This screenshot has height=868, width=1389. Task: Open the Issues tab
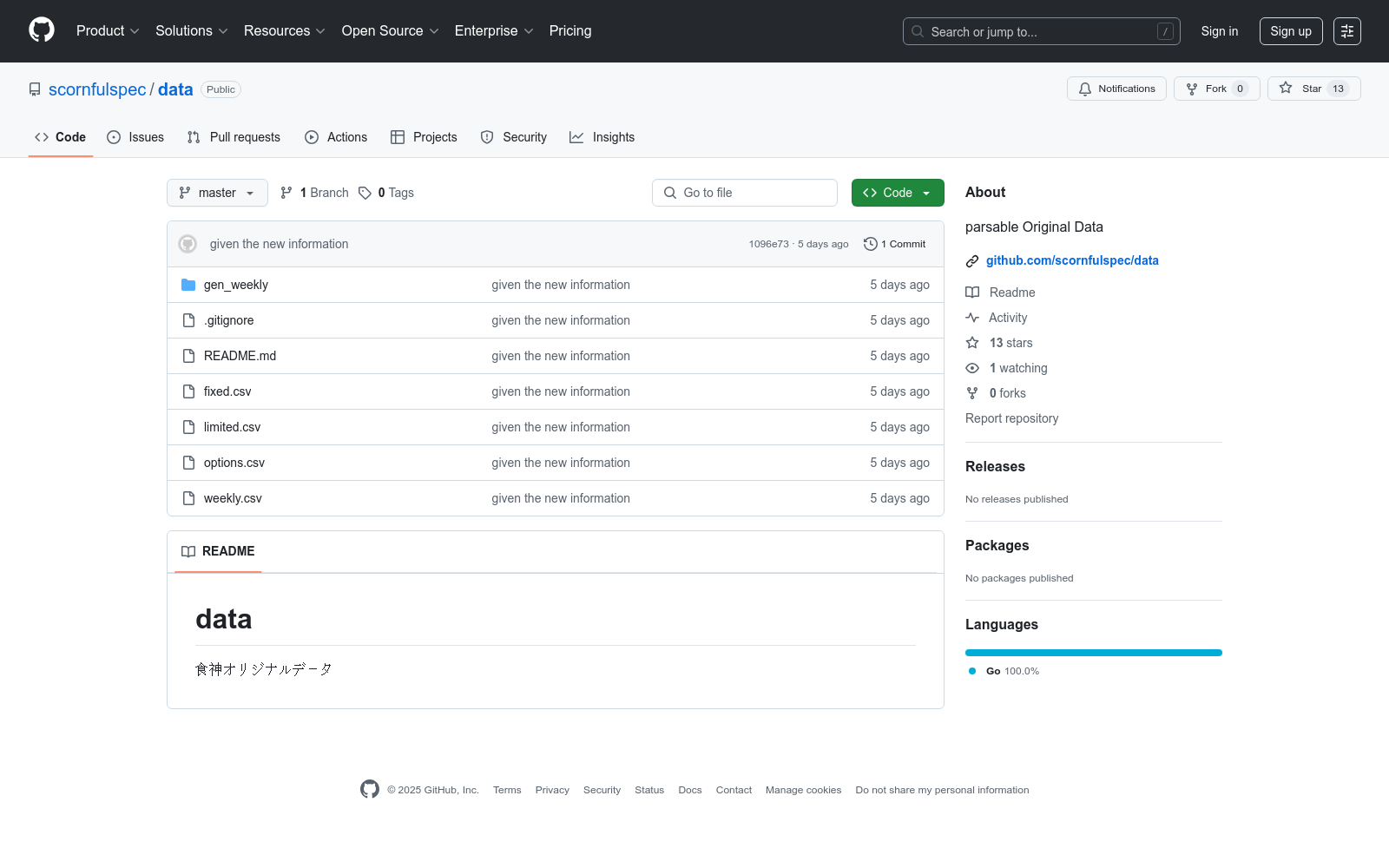(135, 137)
